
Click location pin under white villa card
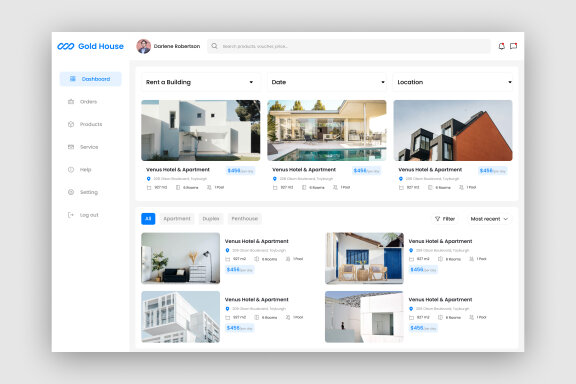click(x=148, y=179)
